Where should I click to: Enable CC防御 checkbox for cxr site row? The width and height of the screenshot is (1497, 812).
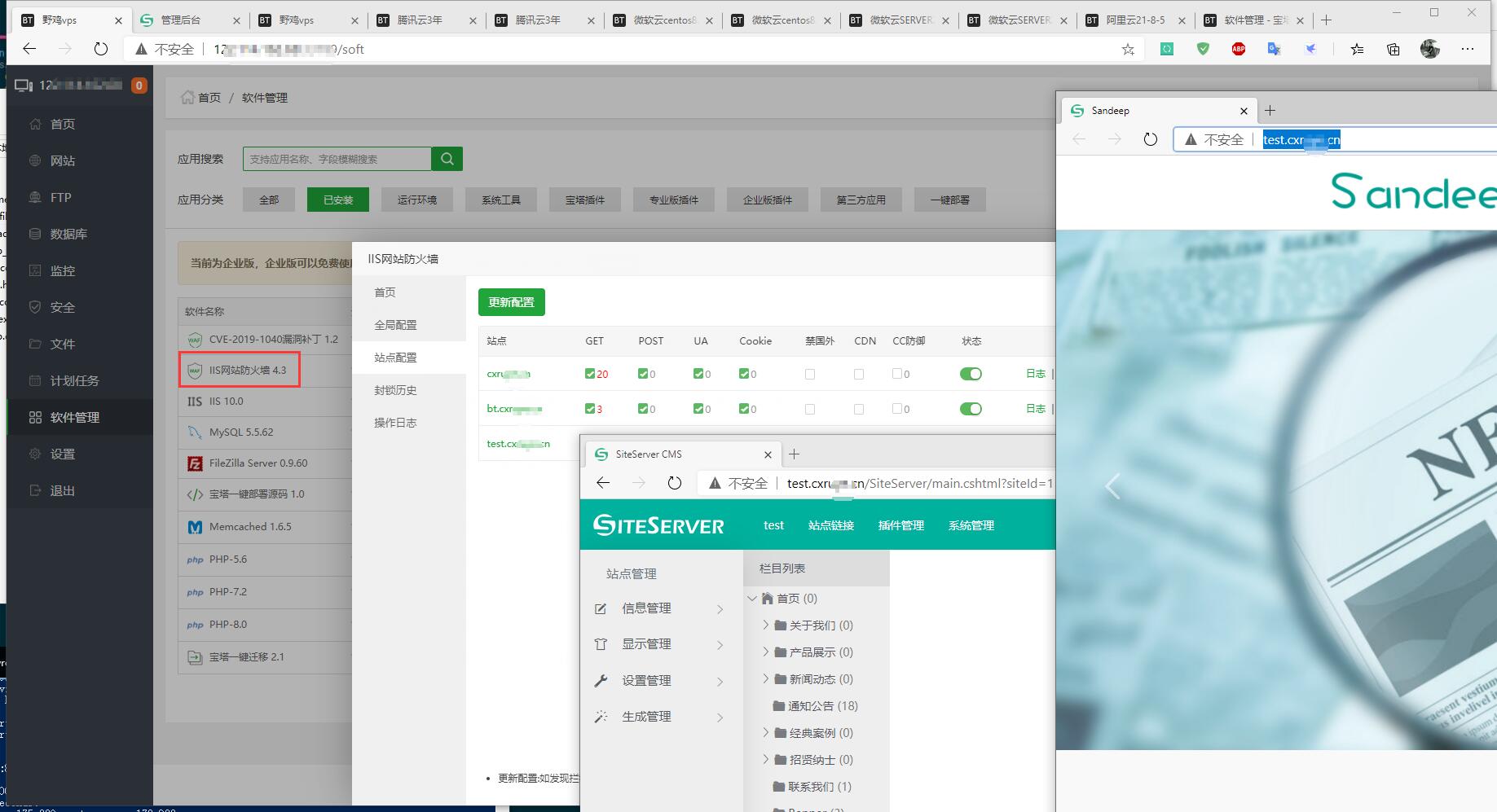pyautogui.click(x=897, y=374)
